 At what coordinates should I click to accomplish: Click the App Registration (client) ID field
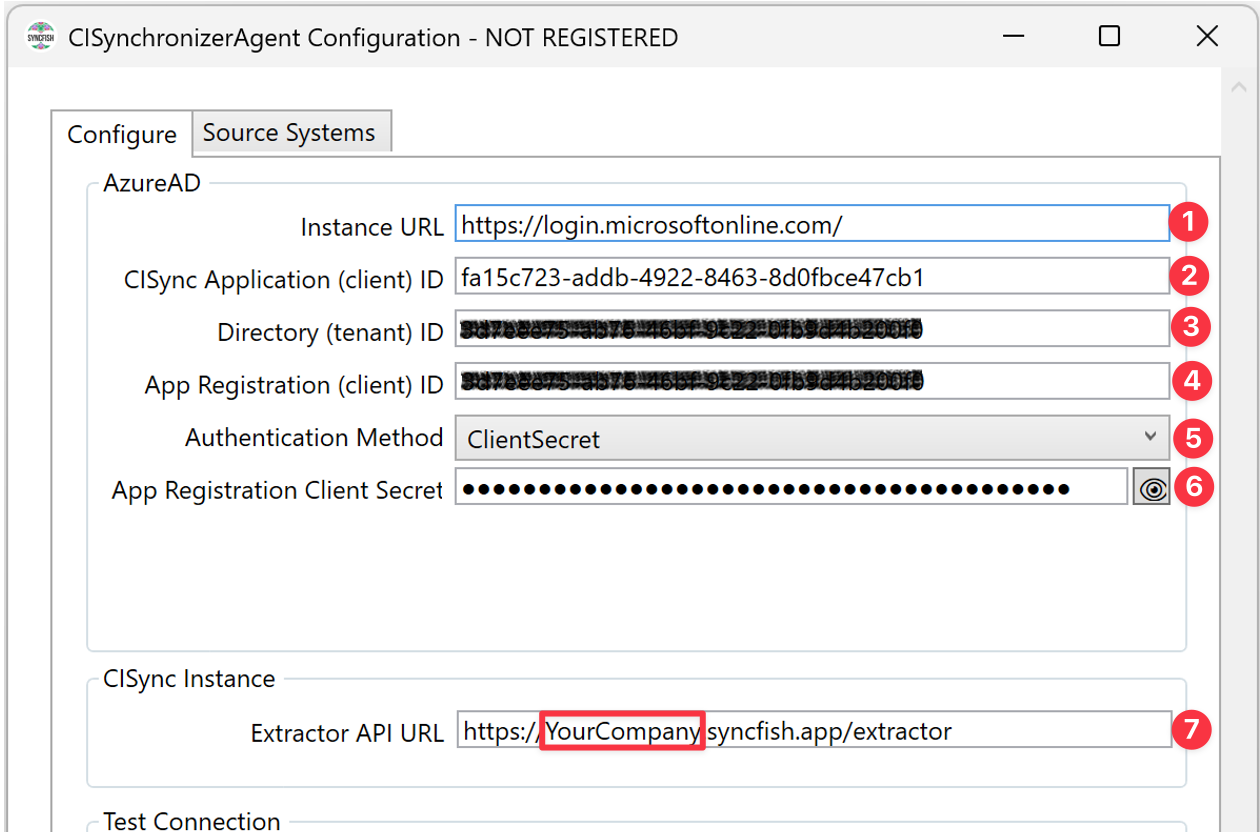point(812,381)
